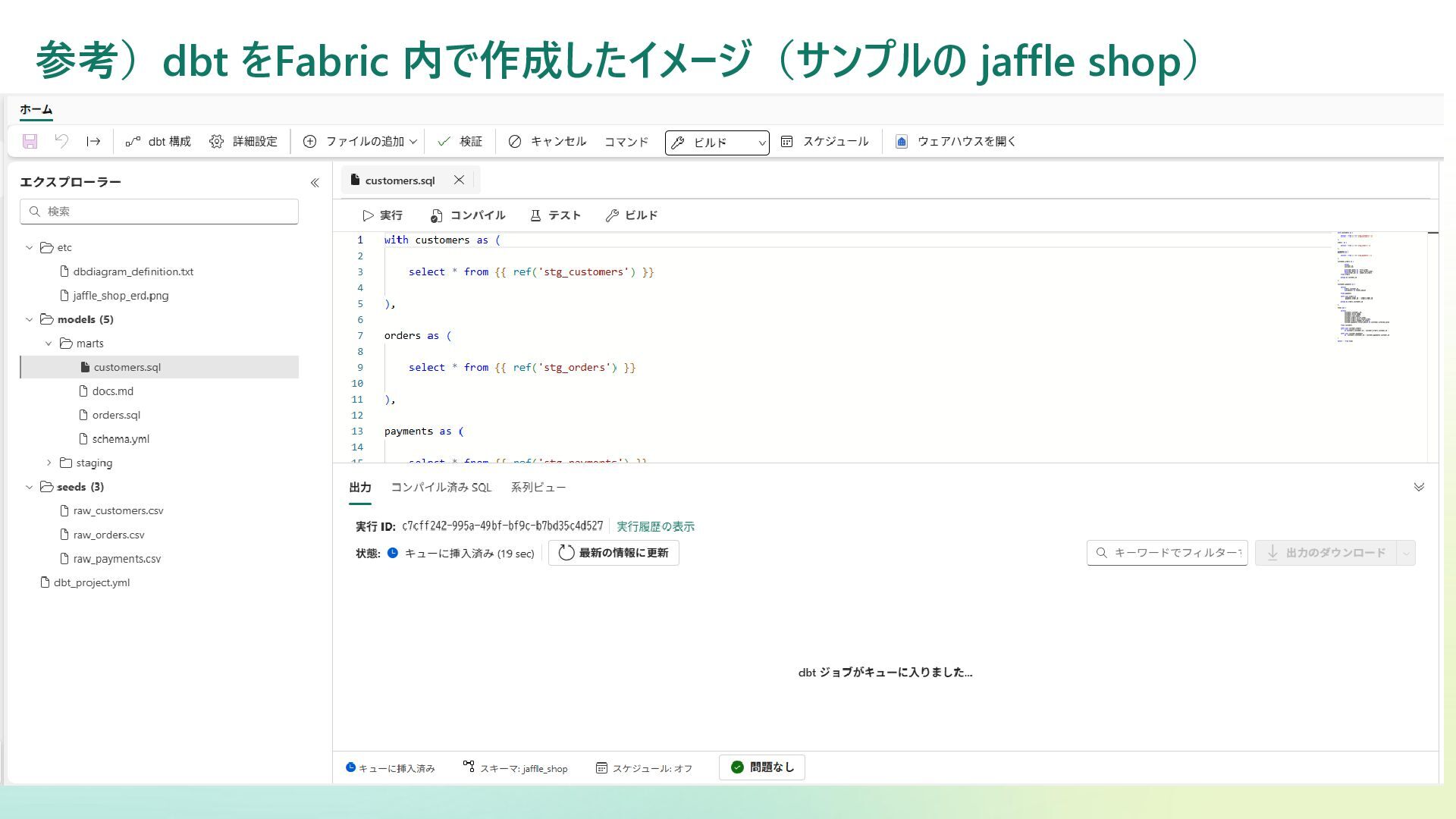Click the キャンセル button

pos(548,142)
